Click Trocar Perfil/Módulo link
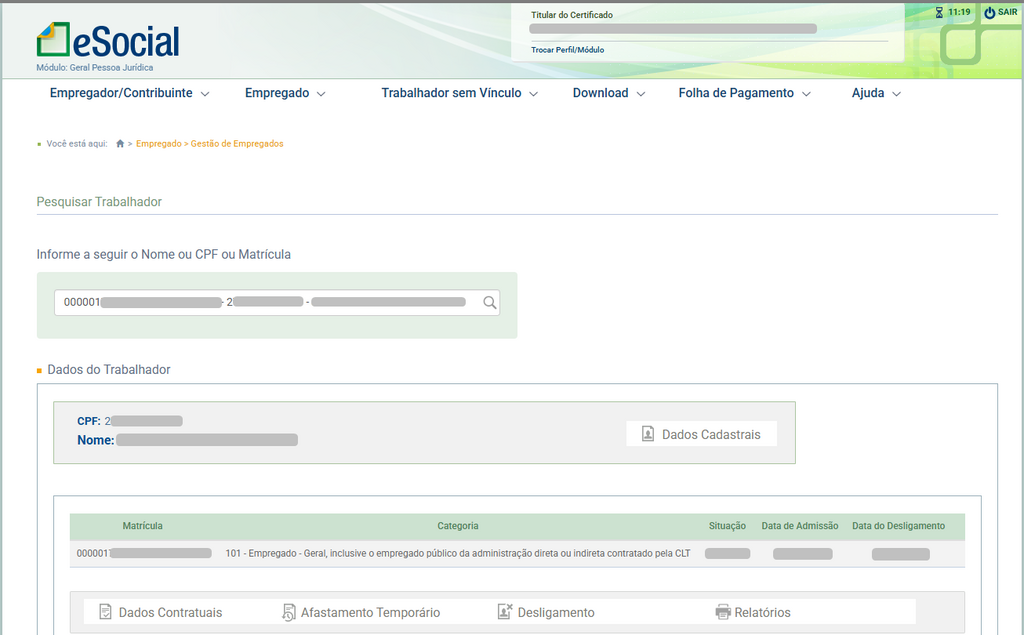The image size is (1024, 635). click(567, 50)
